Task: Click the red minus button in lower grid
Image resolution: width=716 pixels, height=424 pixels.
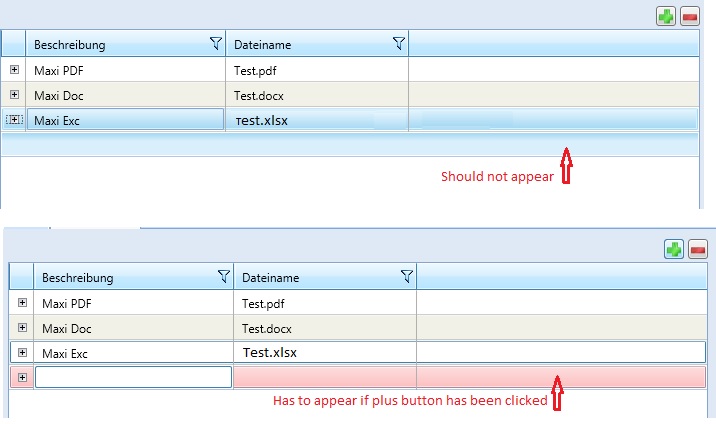Action: (697, 249)
